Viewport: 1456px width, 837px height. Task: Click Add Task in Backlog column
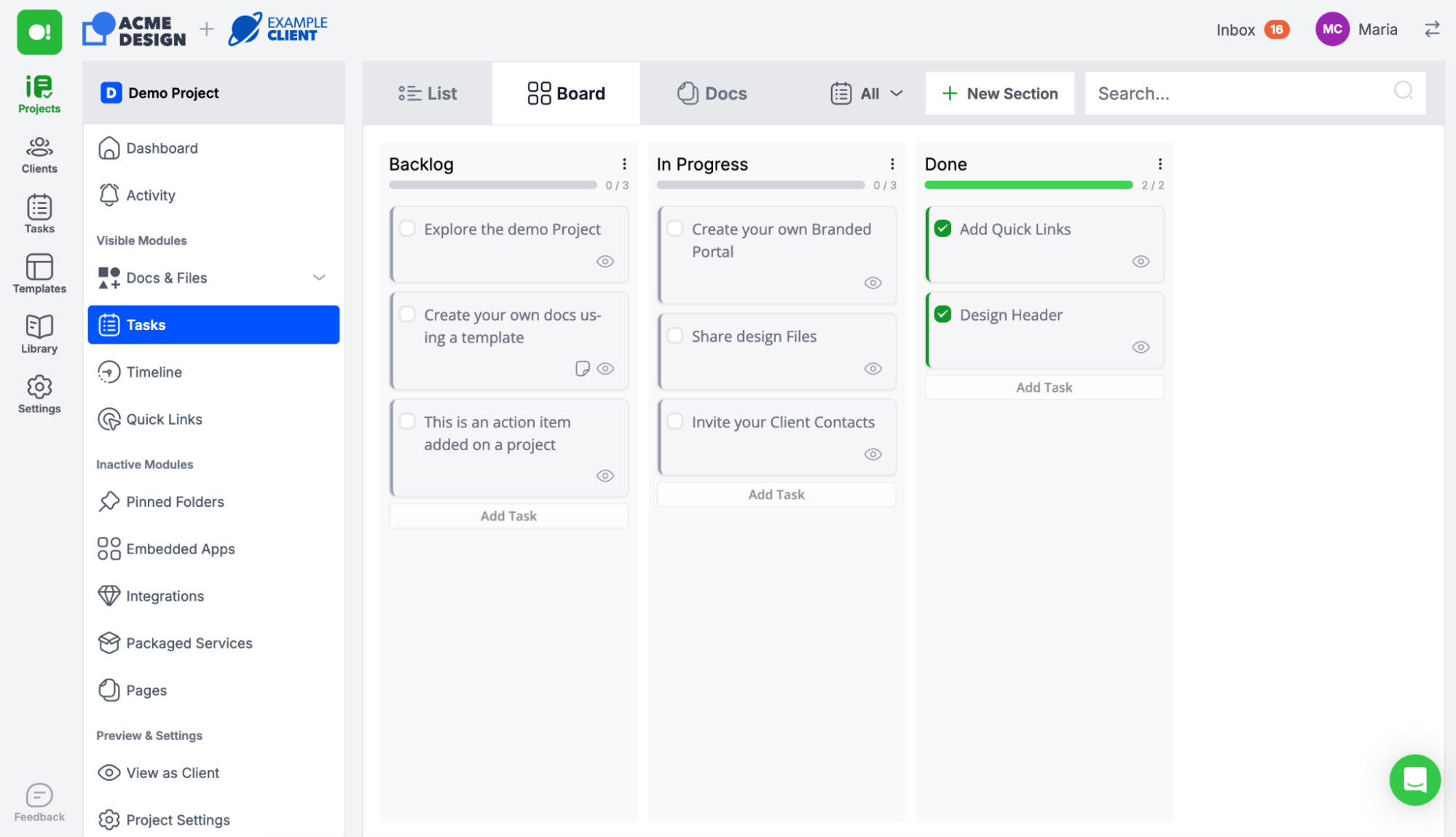pyautogui.click(x=508, y=515)
